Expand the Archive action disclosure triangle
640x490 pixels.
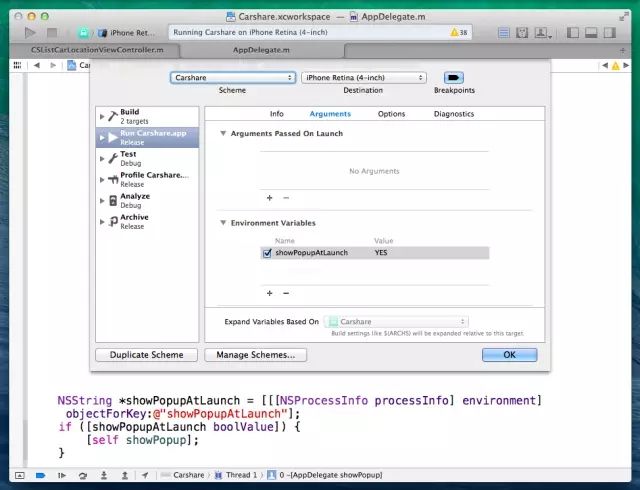pos(102,222)
